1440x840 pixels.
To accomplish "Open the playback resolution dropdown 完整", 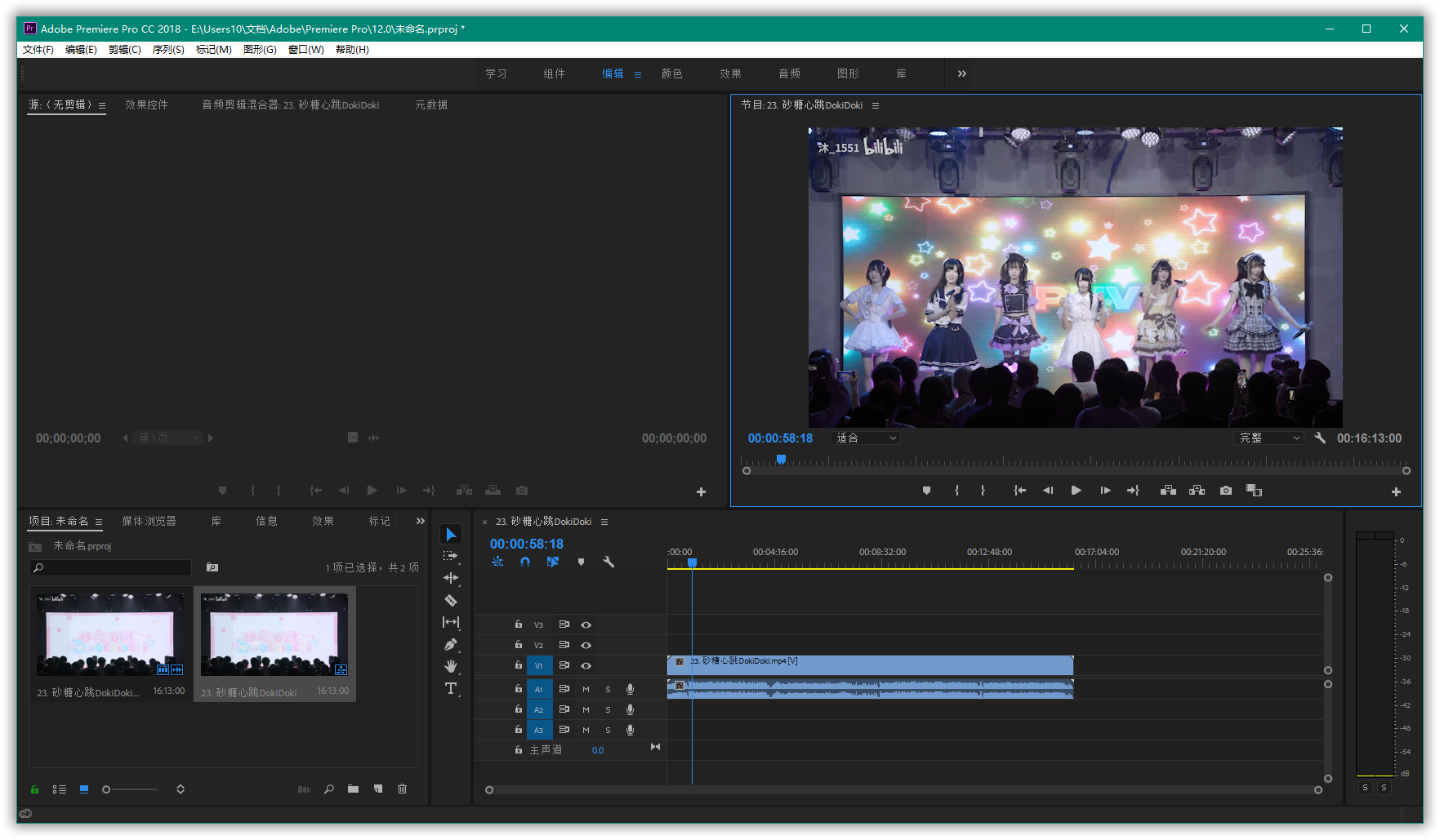I will click(x=1268, y=438).
